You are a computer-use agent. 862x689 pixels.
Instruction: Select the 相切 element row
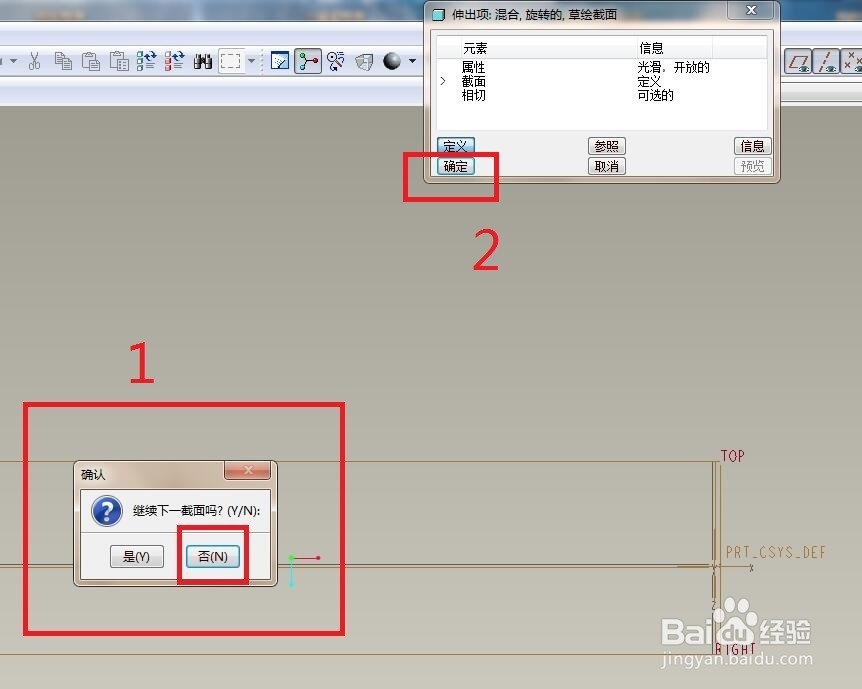click(x=601, y=95)
